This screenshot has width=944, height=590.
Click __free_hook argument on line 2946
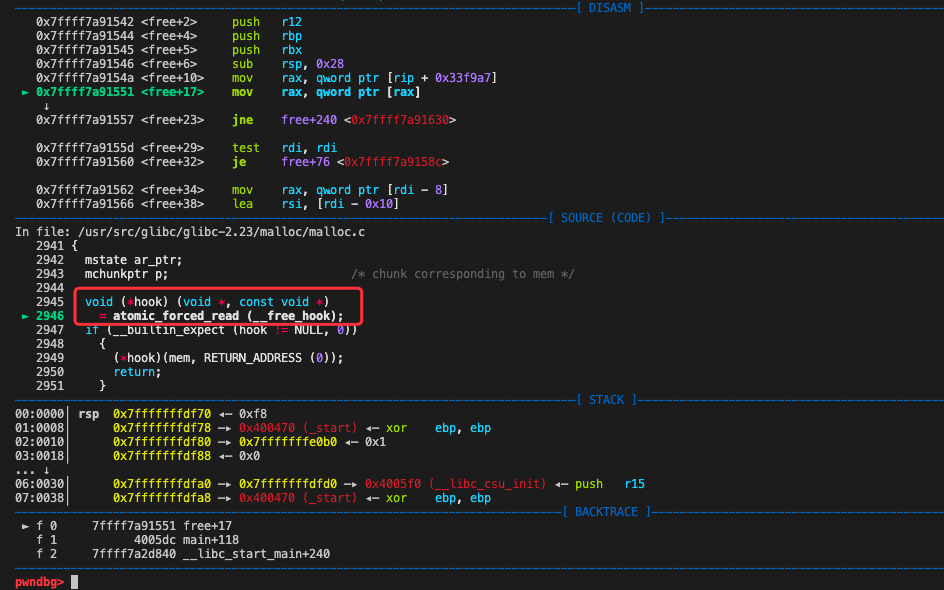click(291, 315)
